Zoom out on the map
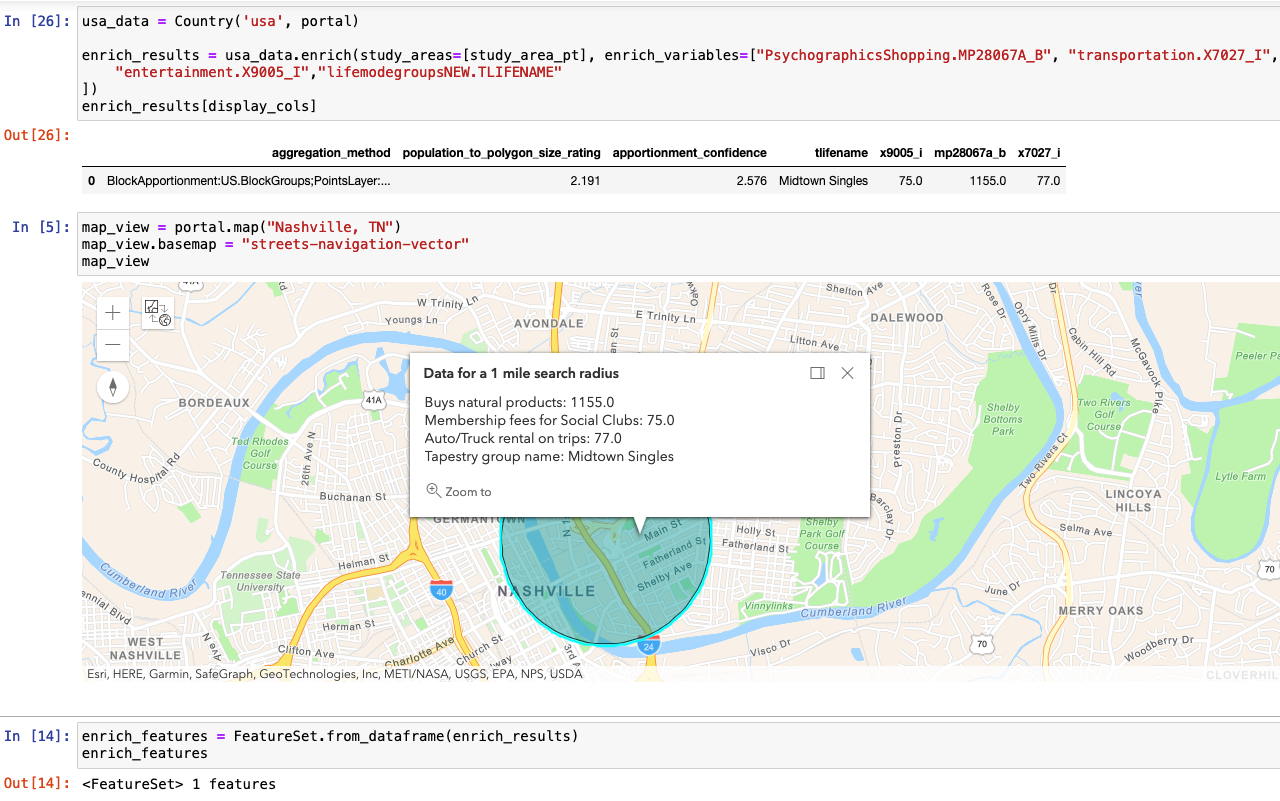 coord(113,345)
